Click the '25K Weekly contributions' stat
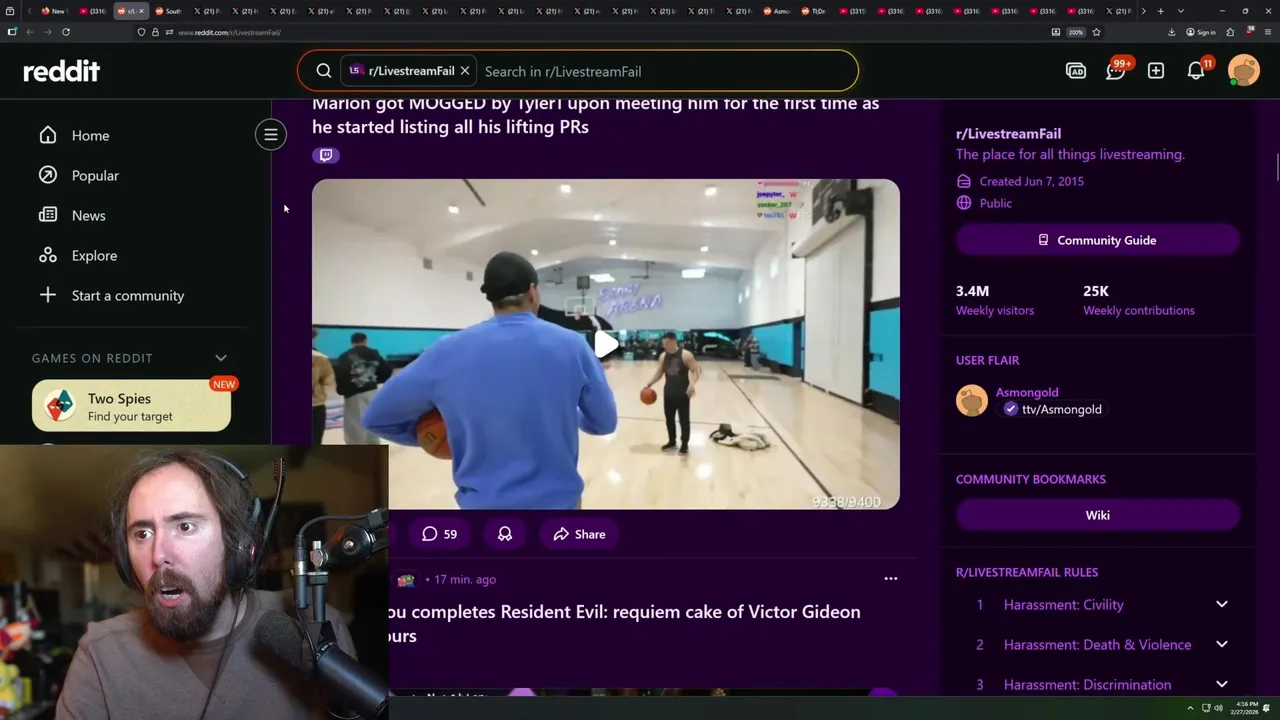Image resolution: width=1280 pixels, height=720 pixels. click(1139, 299)
